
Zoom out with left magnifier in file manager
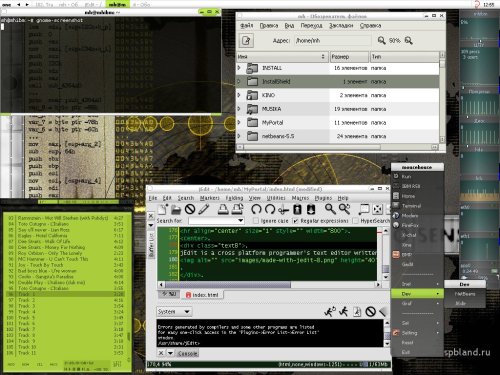click(381, 40)
